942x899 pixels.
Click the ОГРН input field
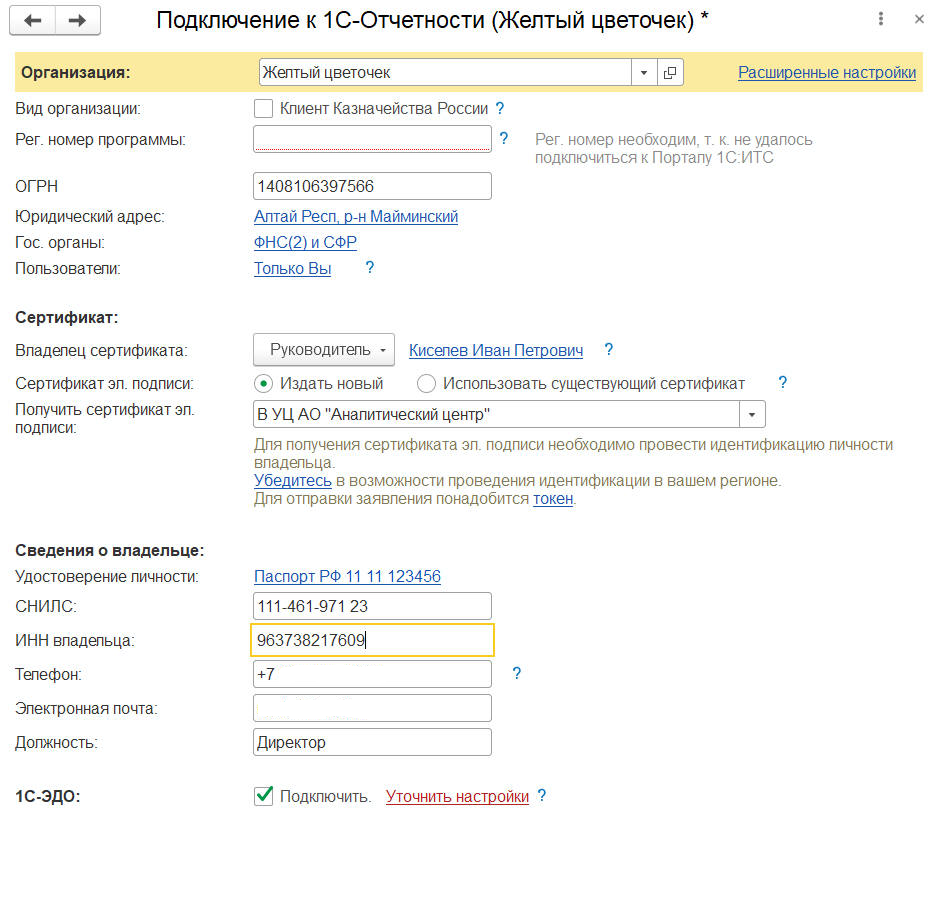click(372, 186)
